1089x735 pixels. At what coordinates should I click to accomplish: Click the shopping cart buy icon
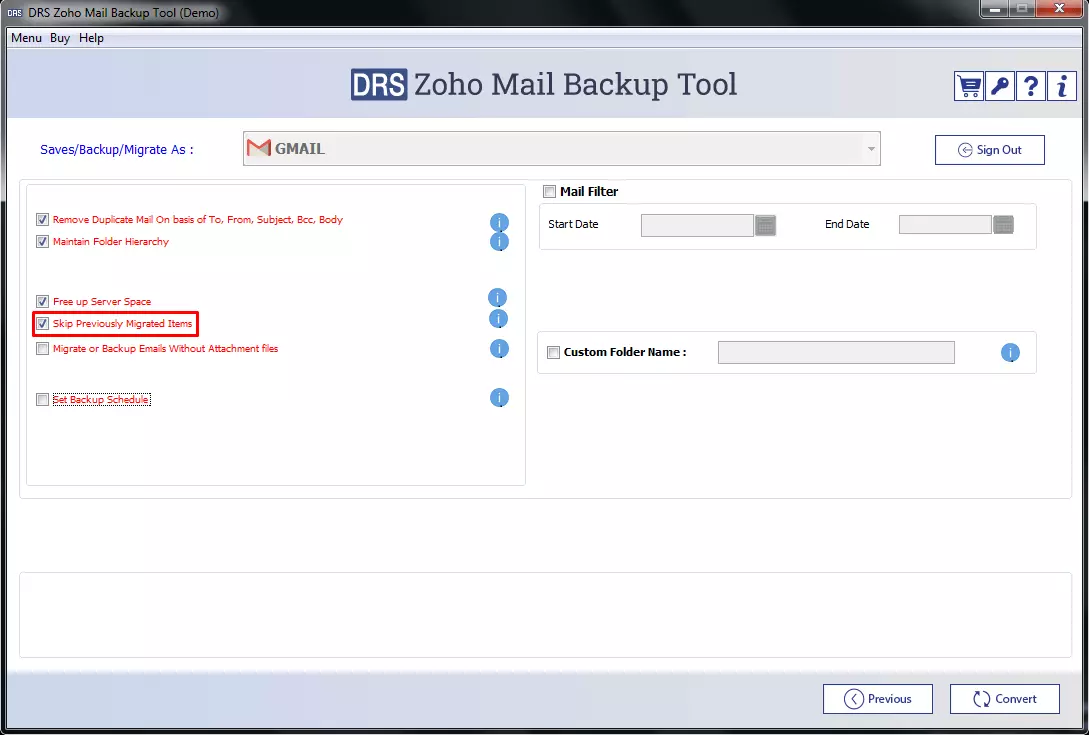(x=969, y=86)
